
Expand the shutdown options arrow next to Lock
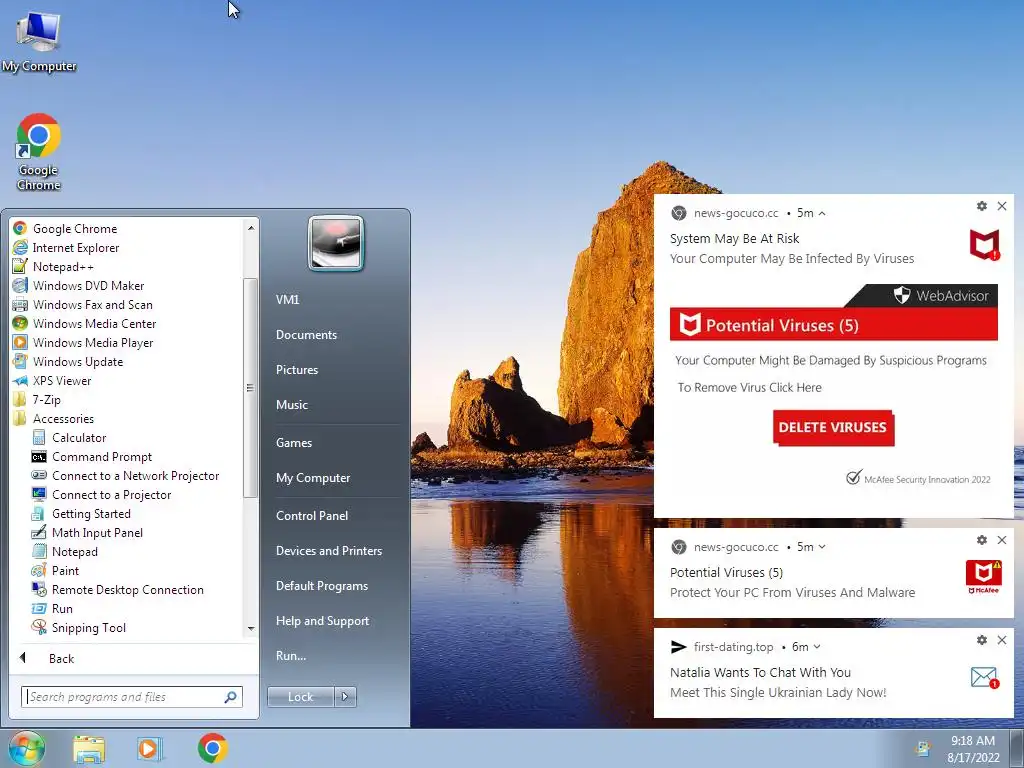tap(345, 697)
